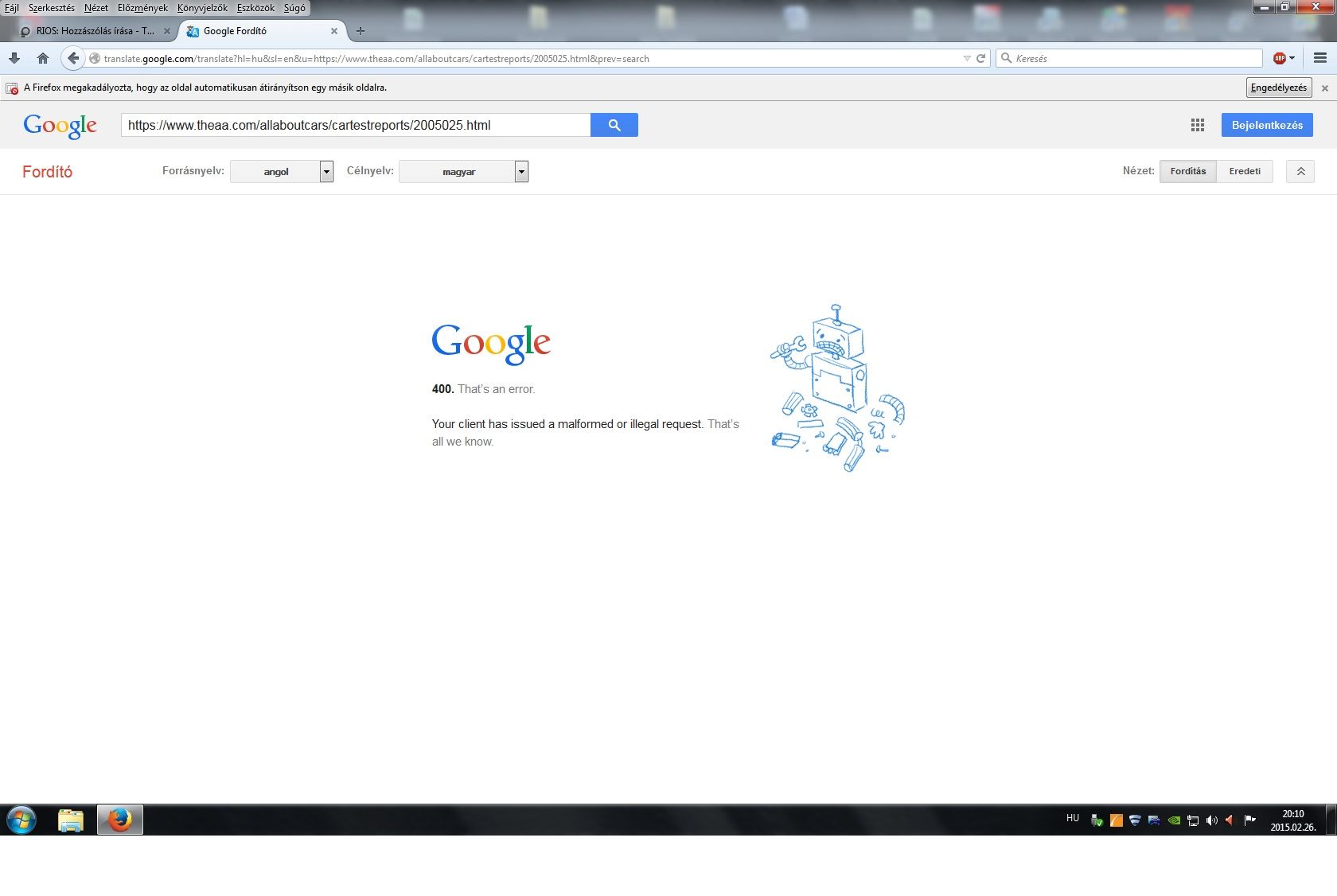Expand the Adblock Plus dropdown arrow
Viewport: 1337px width, 896px height.
(1292, 58)
